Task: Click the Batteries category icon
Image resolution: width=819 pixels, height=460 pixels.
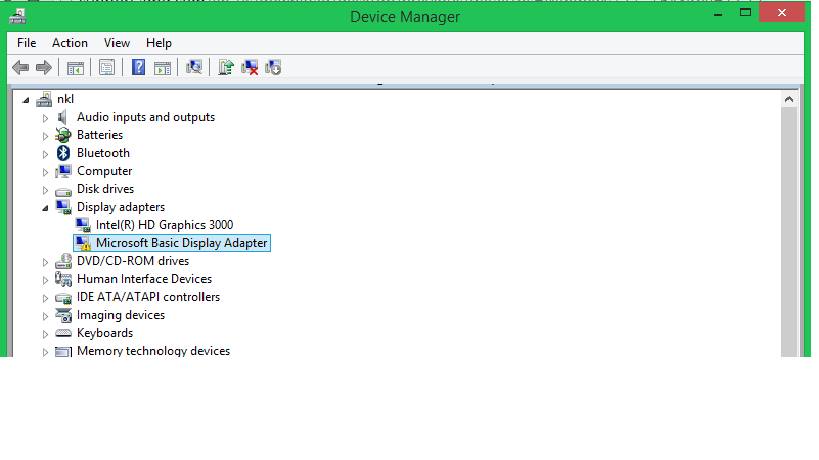Action: pyautogui.click(x=63, y=135)
